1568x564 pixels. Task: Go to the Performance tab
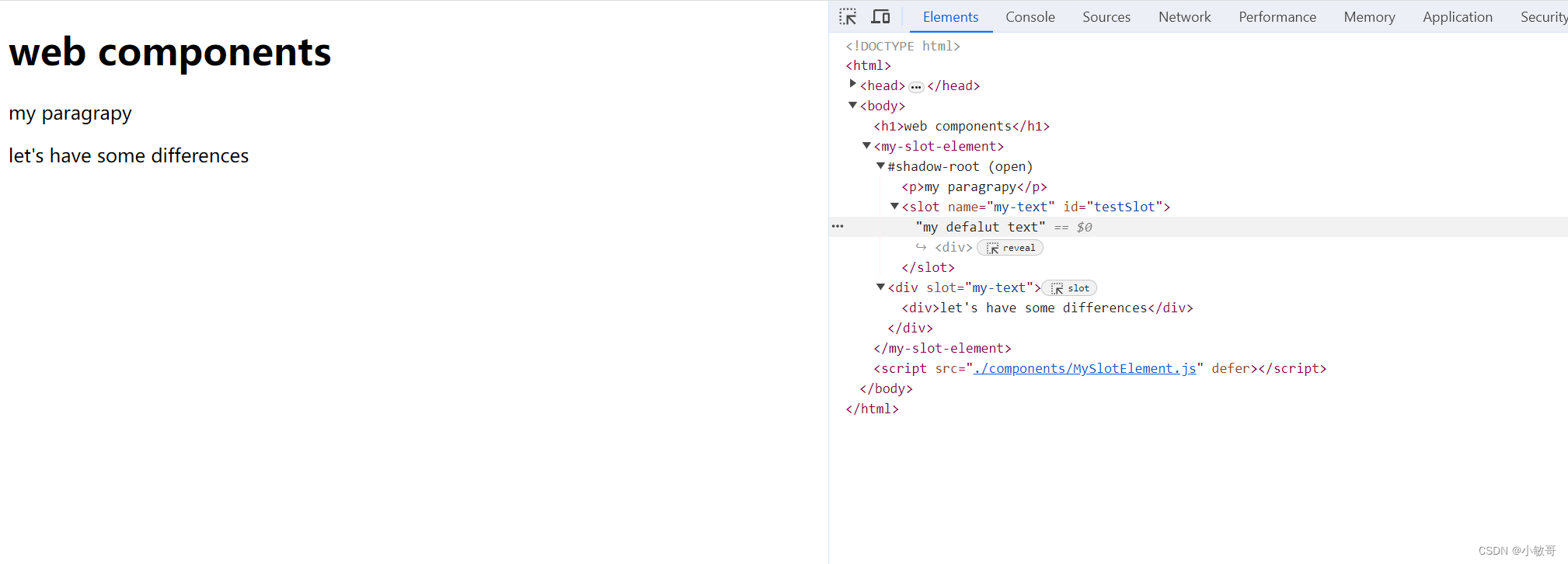click(x=1277, y=16)
